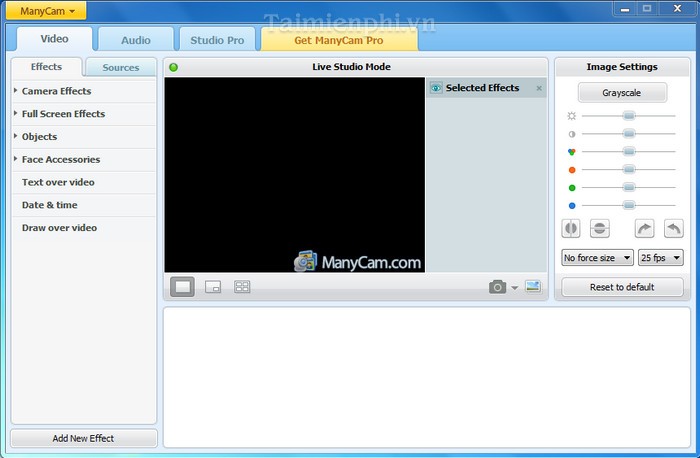Rotate the image clockwise
Image resolution: width=700 pixels, height=458 pixels.
click(x=644, y=229)
